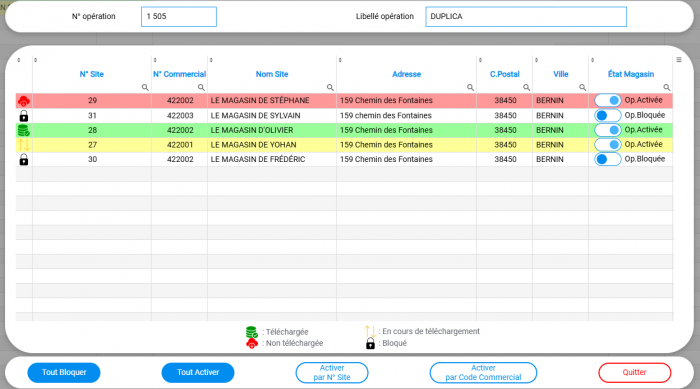Open search in the N° Site column
This screenshot has height=389, width=700.
(145, 88)
